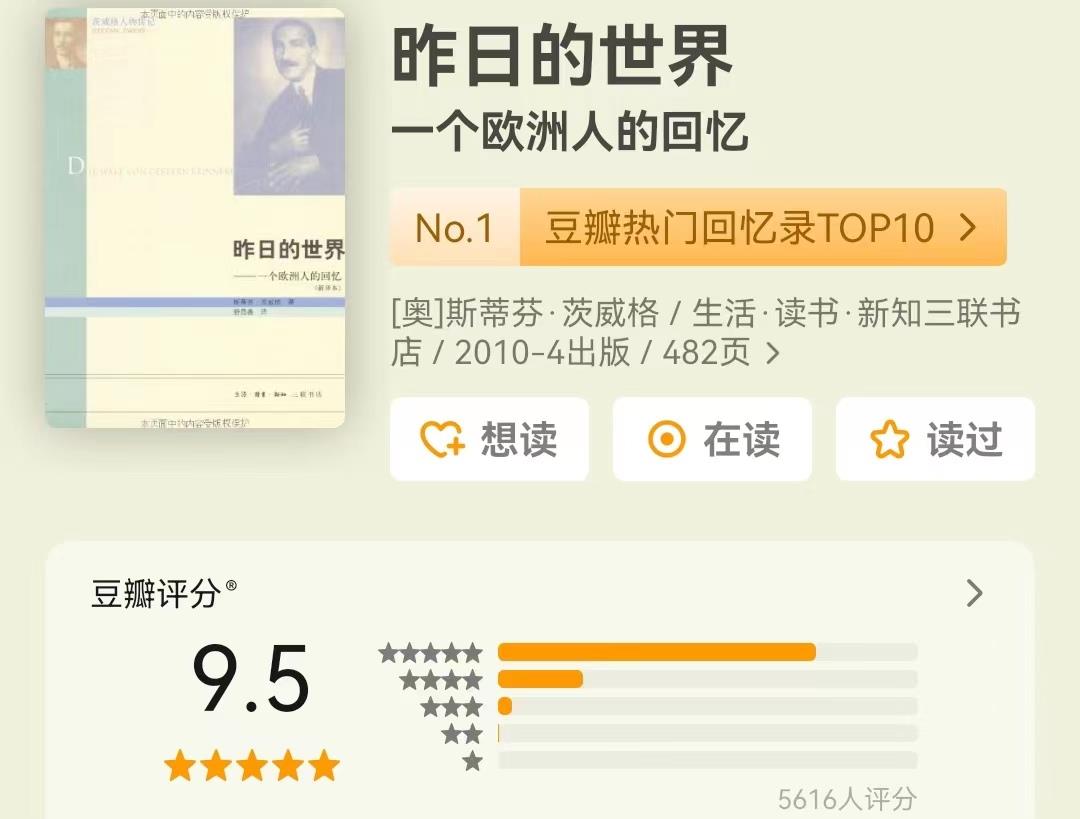Screen dimensions: 1080x819
Task: Tap the orange five stars under 9.5
Action: click(252, 766)
